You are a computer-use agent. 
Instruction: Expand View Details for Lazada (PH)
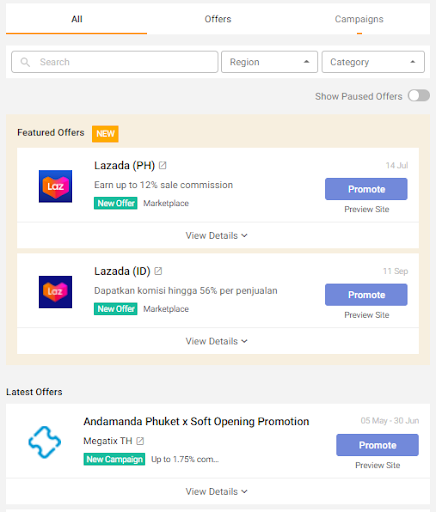[217, 236]
